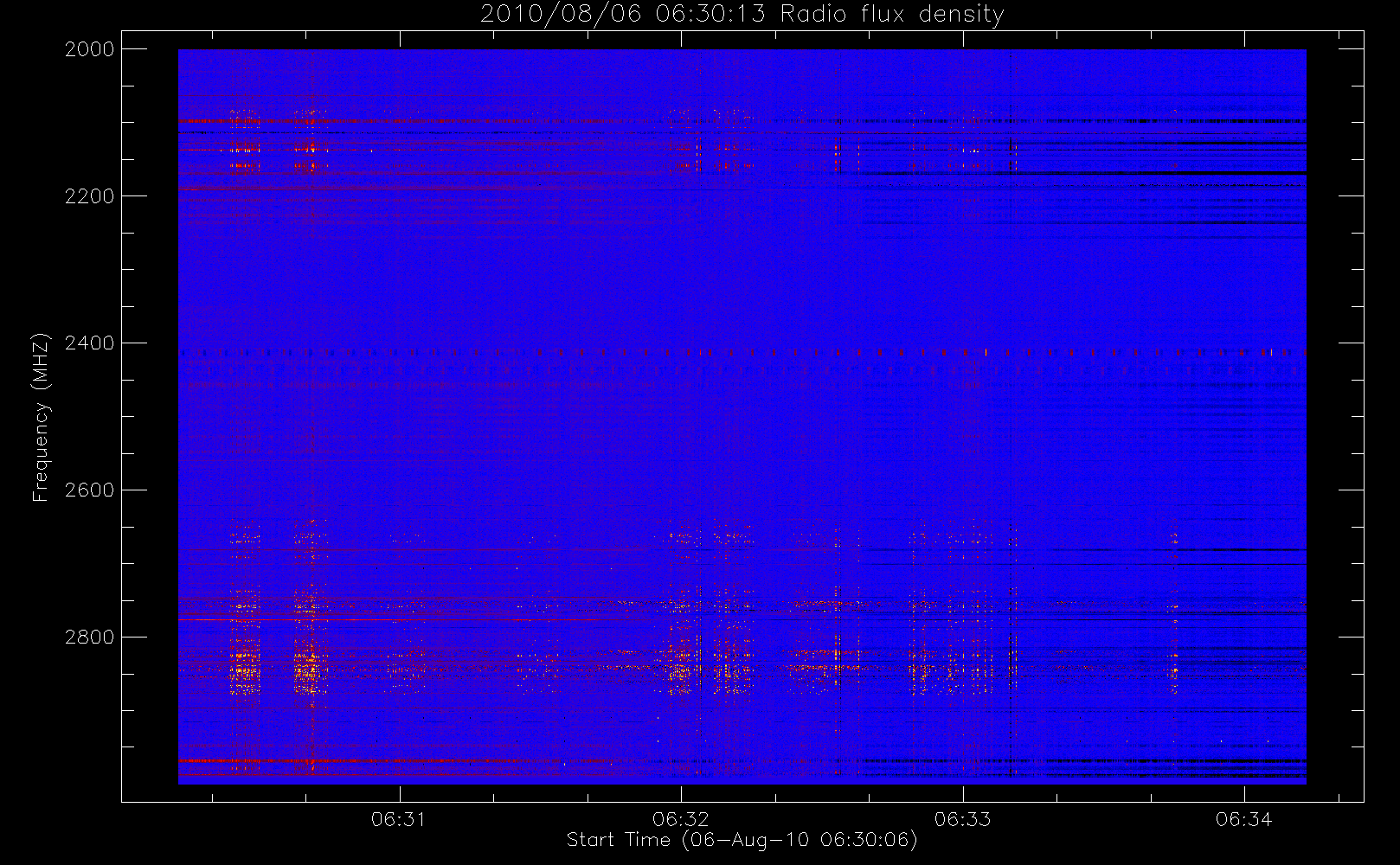Click the 06:33 time tick label
Image resolution: width=1400 pixels, height=865 pixels.
tap(962, 819)
